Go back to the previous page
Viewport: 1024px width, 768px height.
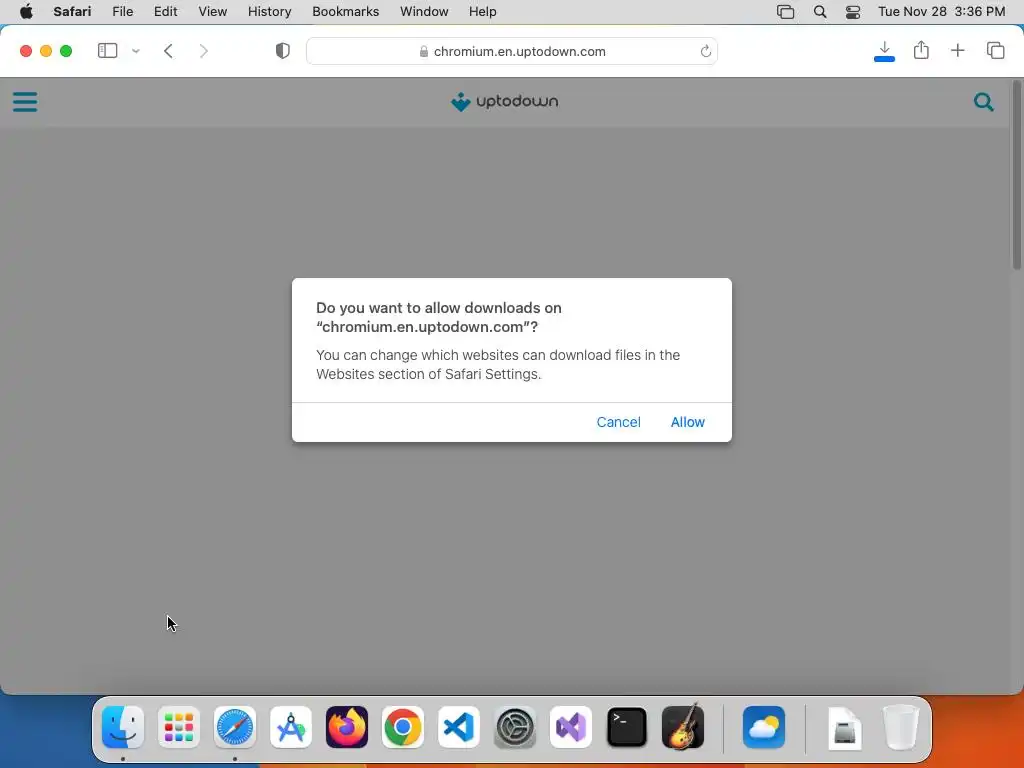tap(168, 51)
